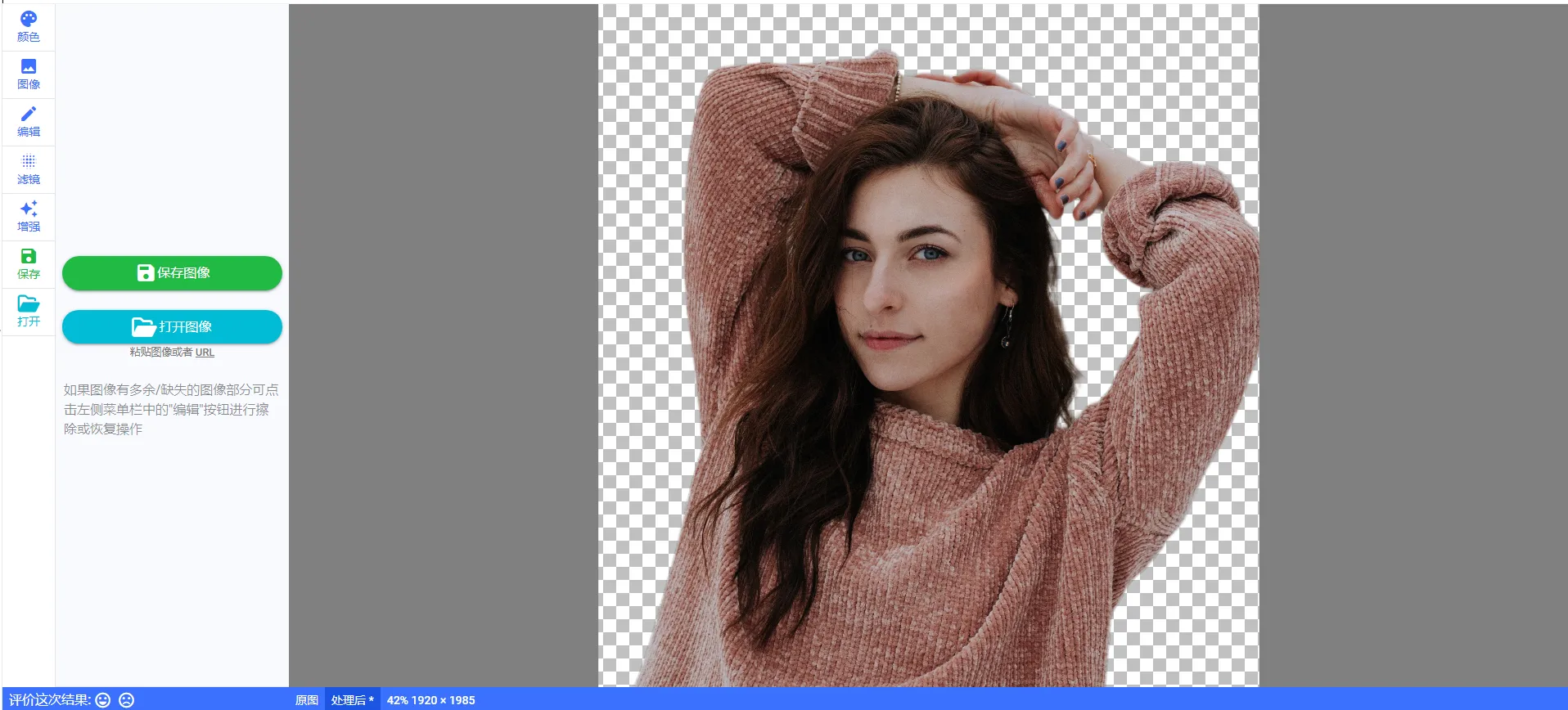1568x710 pixels.
Task: Open the 颜色 color palette panel
Action: point(29,26)
